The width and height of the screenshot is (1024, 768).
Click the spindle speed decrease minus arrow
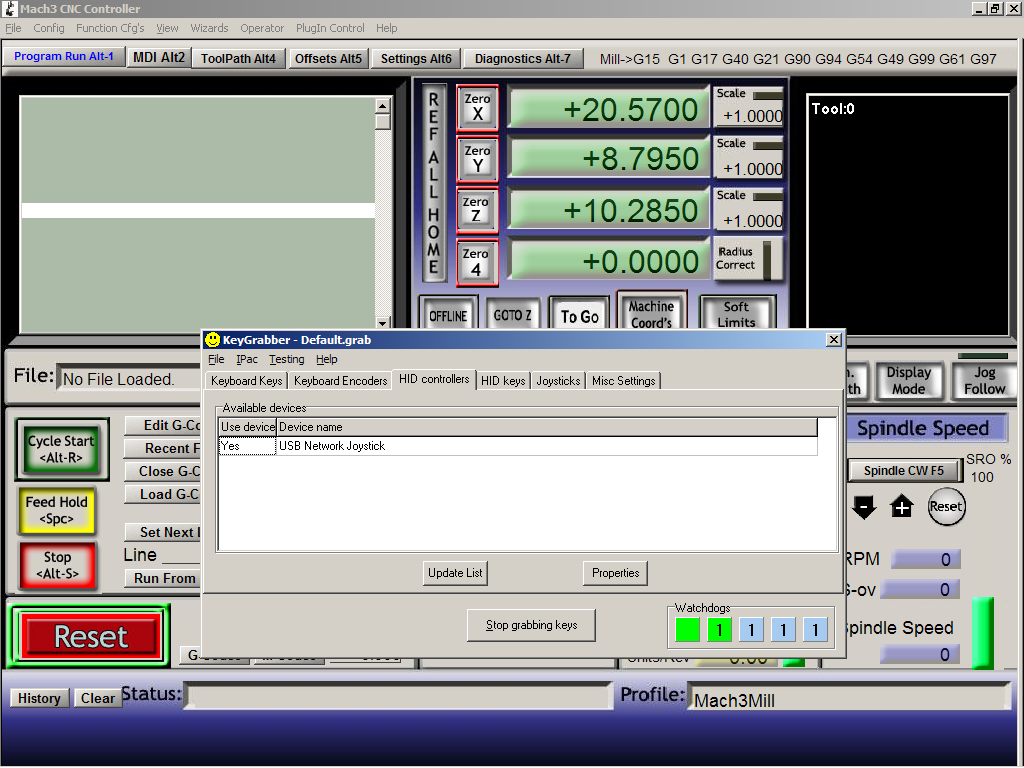864,507
